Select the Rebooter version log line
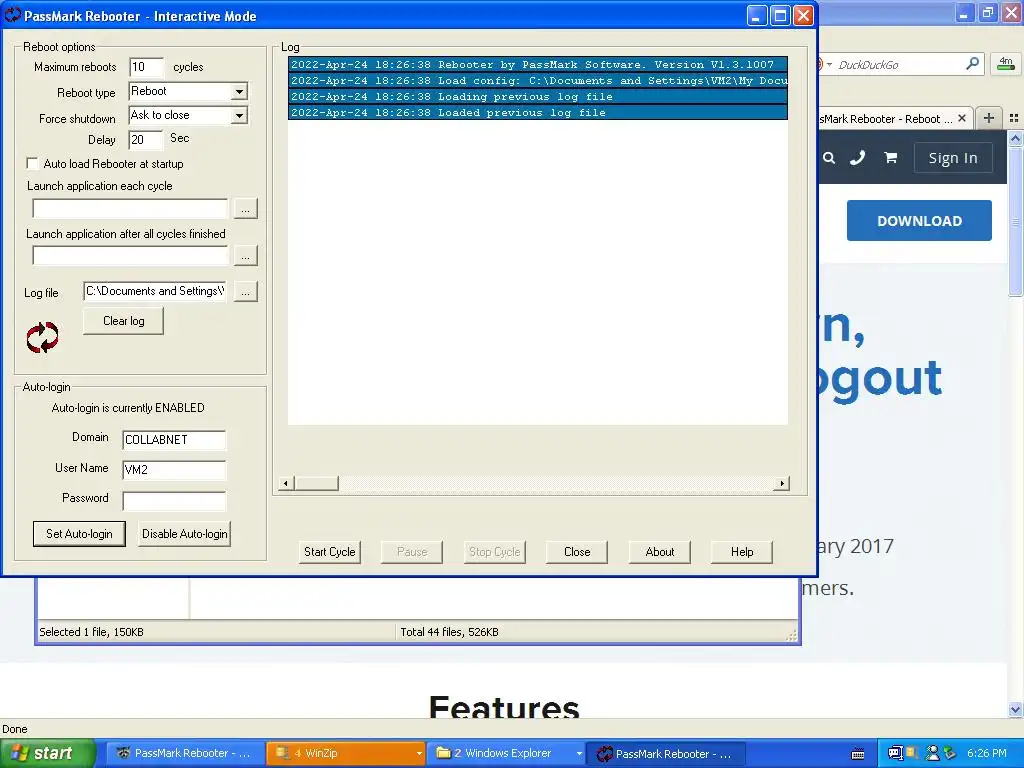 (537, 64)
